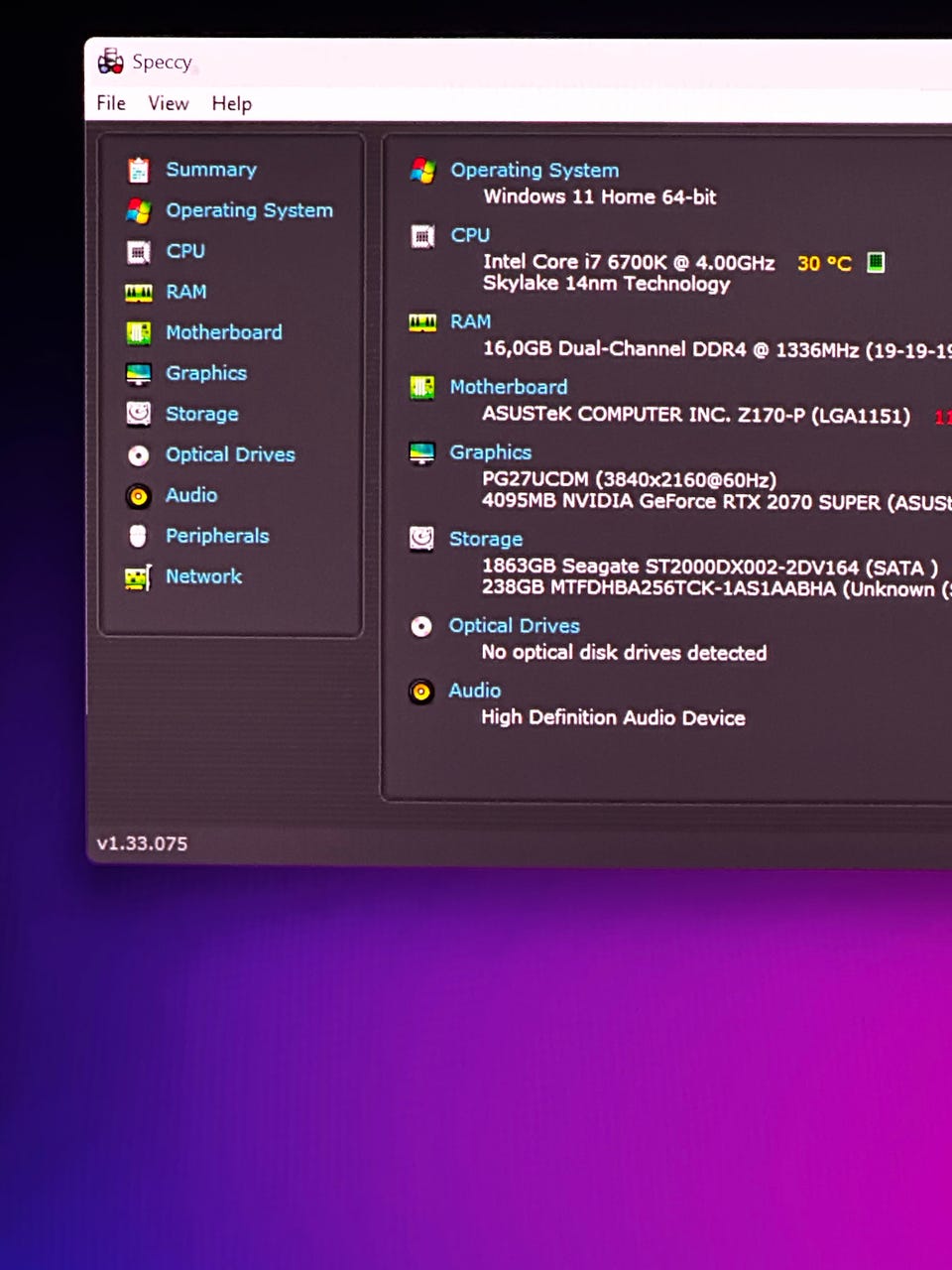Select the Peripherals mouse icon in sidebar
Viewport: 952px width, 1270px height.
click(139, 536)
